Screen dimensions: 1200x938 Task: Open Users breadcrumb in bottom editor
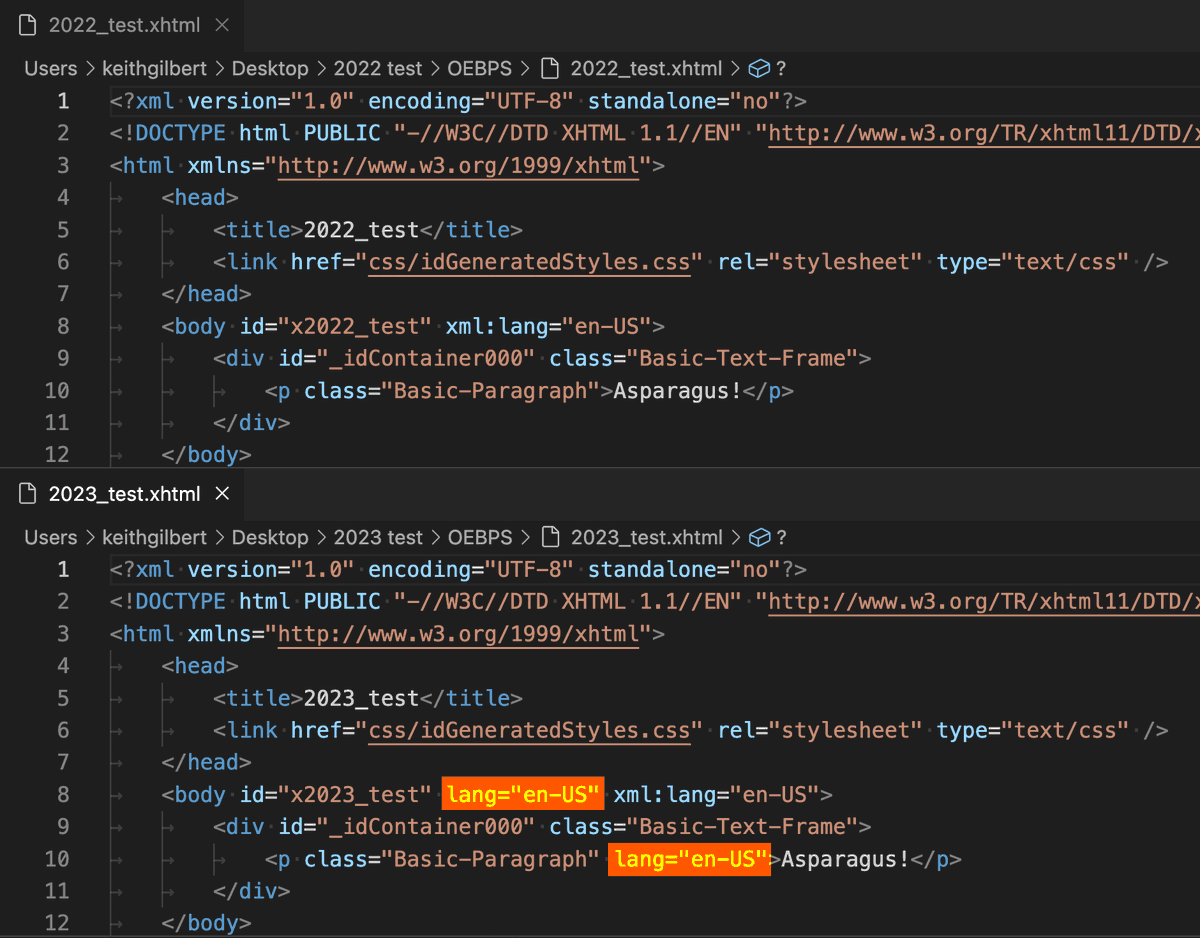point(50,537)
